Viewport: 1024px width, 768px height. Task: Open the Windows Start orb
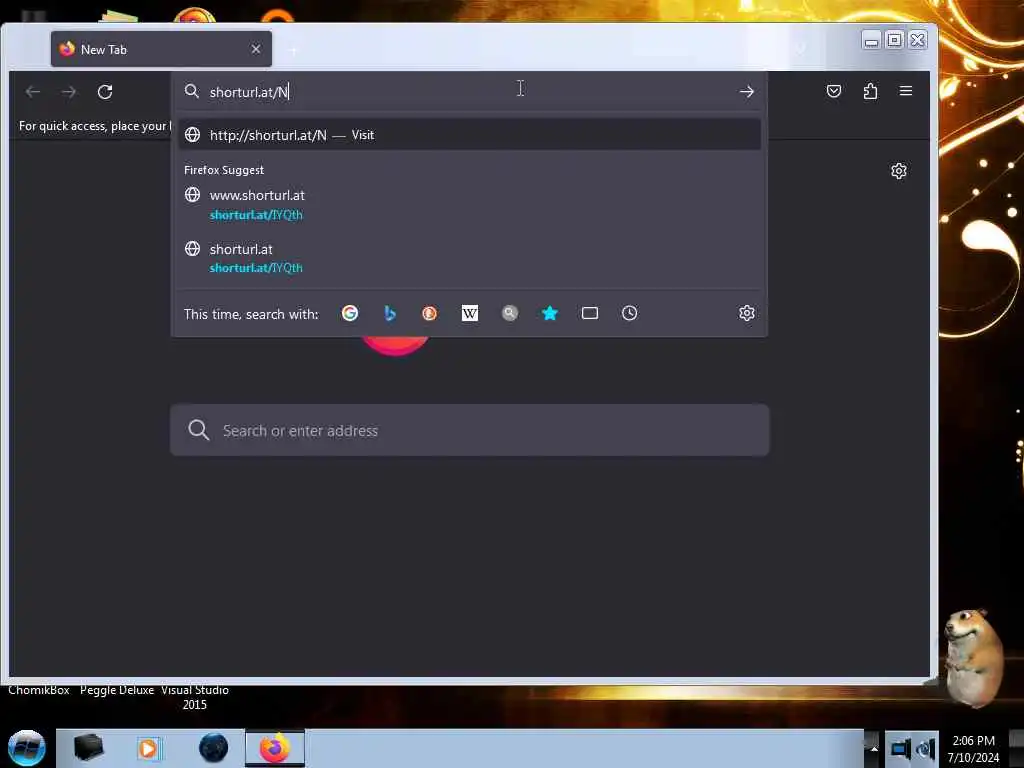pyautogui.click(x=27, y=748)
